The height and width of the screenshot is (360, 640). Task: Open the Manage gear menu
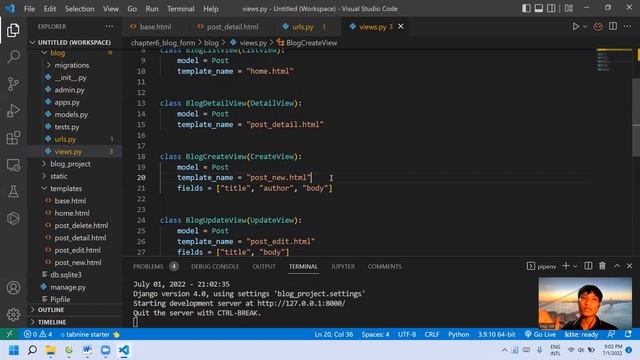tap(13, 314)
